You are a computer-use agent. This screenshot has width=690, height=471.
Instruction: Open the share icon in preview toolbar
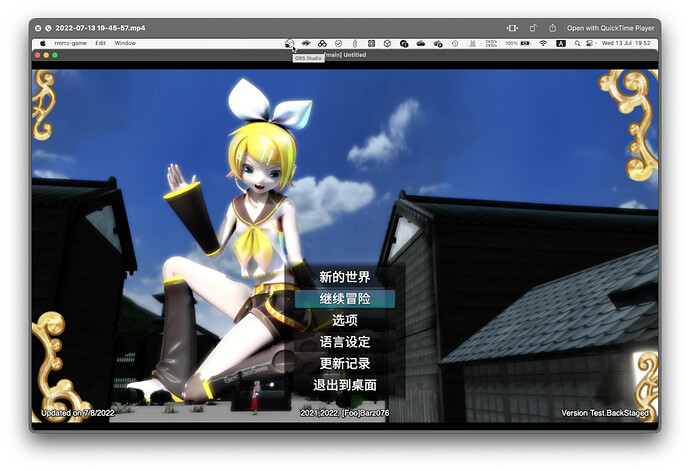[551, 28]
